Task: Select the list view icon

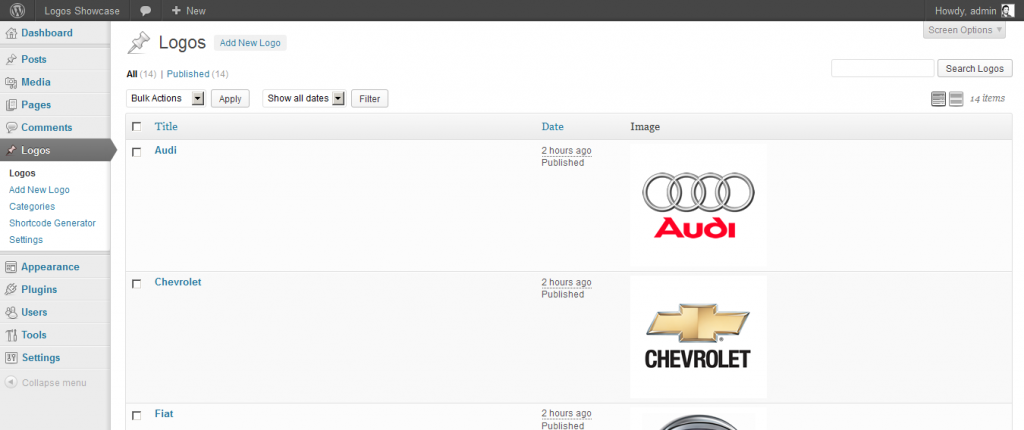Action: coord(938,98)
